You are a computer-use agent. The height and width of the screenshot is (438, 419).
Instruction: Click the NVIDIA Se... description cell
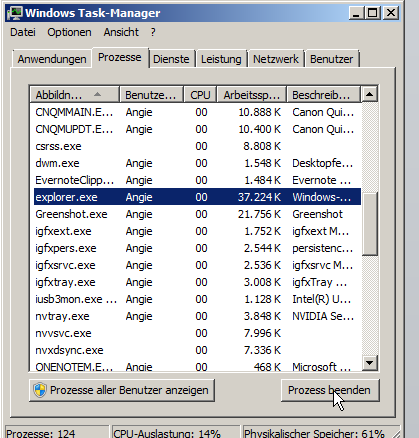[323, 316]
